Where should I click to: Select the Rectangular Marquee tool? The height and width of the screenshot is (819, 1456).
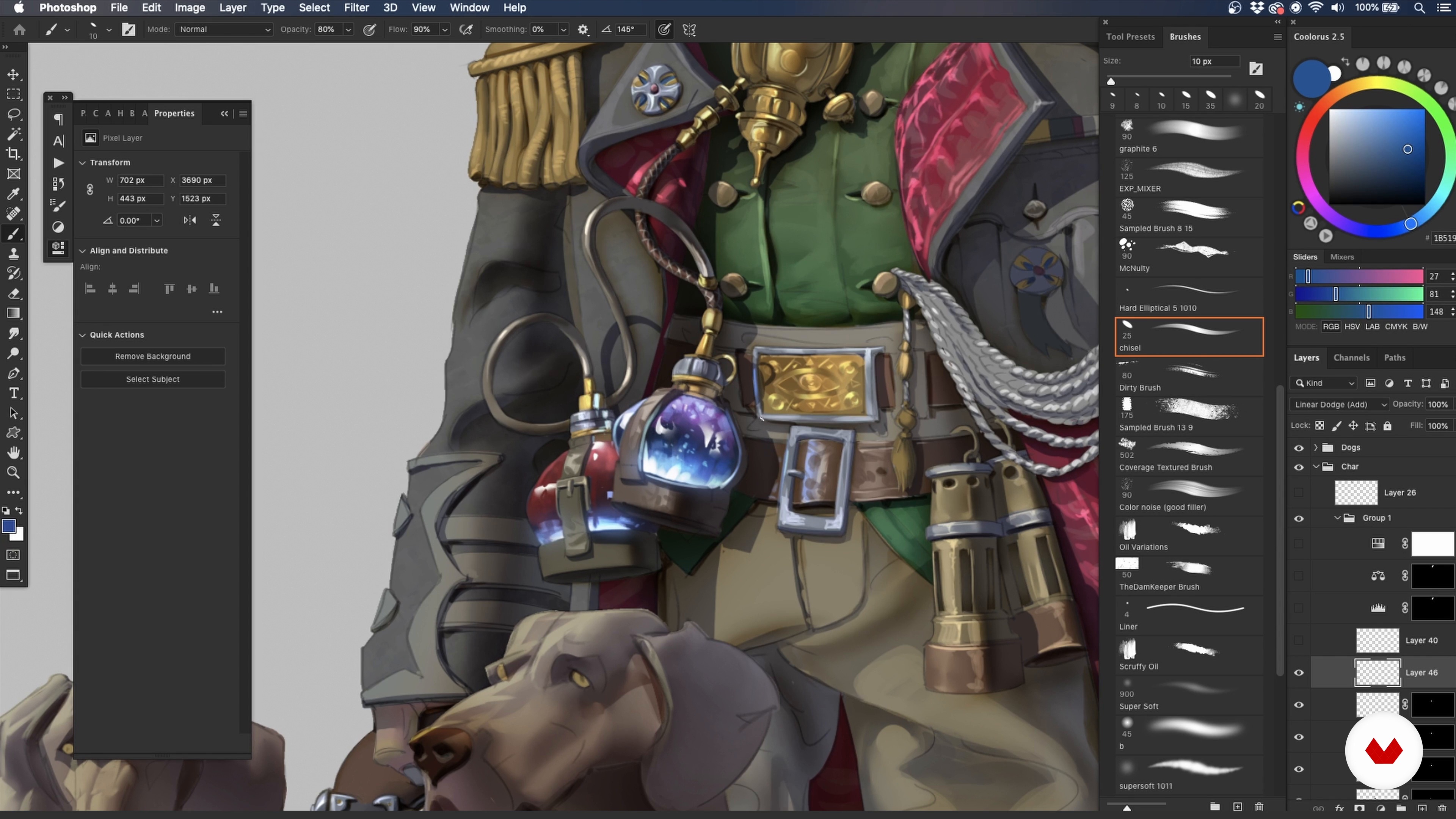coord(14,94)
